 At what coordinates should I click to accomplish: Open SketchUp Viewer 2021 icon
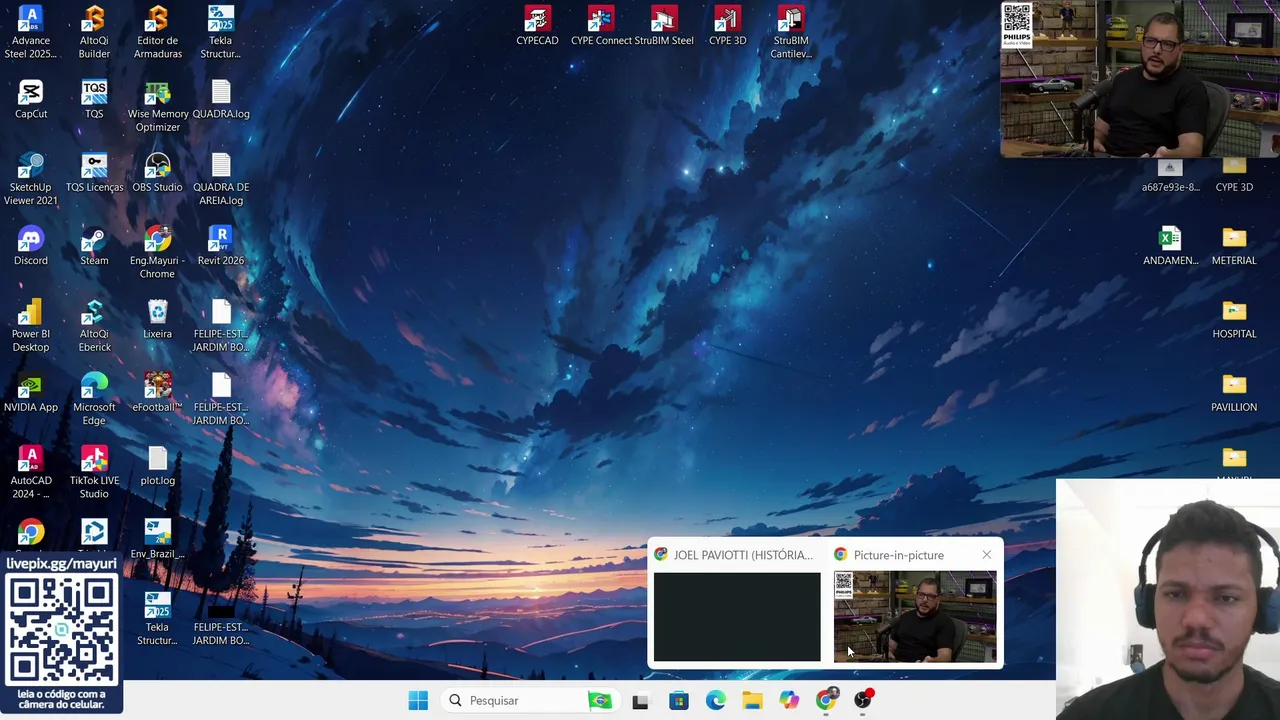pyautogui.click(x=31, y=179)
